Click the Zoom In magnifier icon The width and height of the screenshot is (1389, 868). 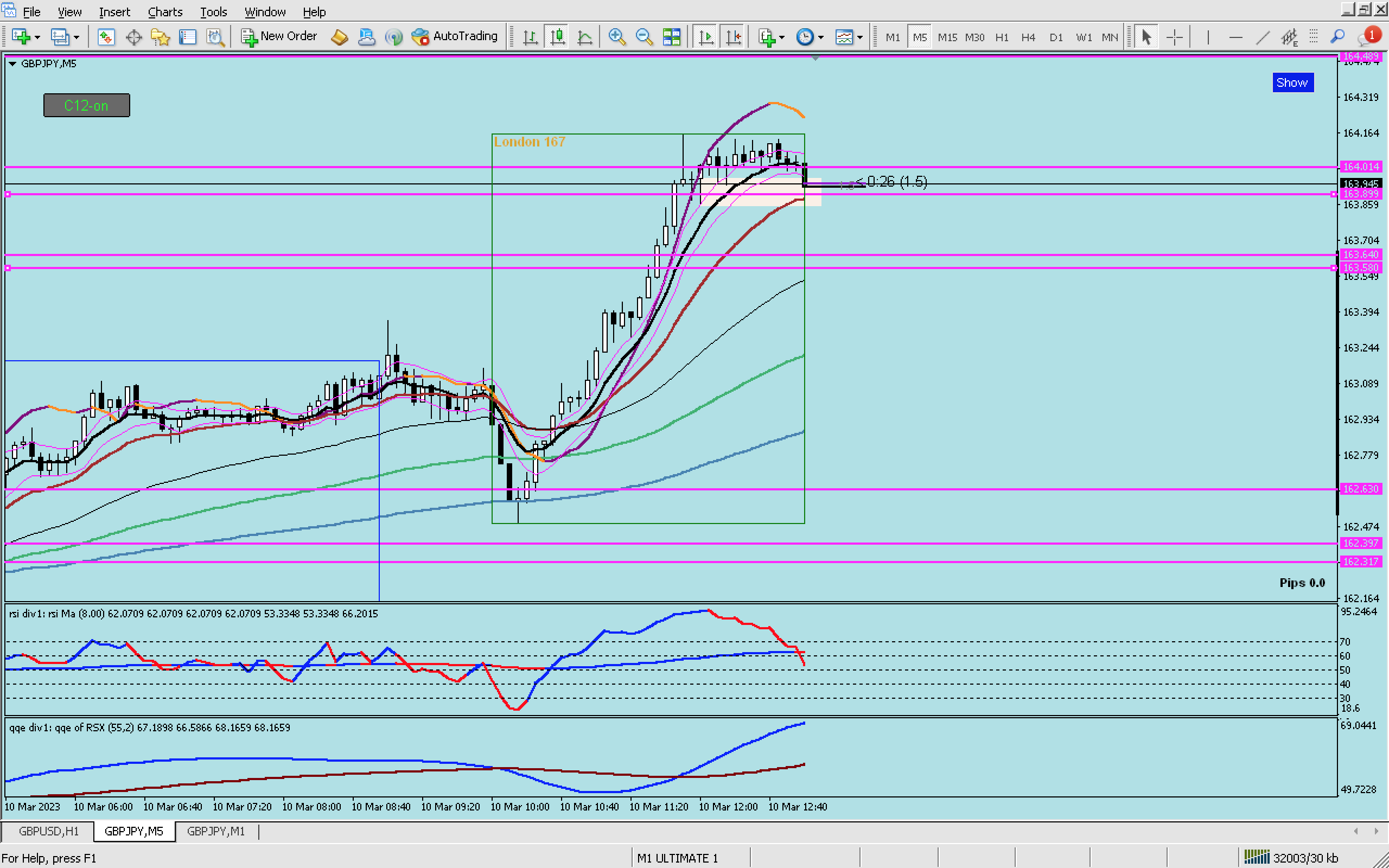tap(616, 37)
